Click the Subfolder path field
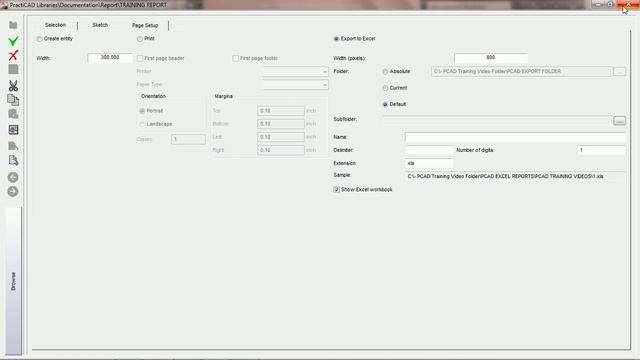The height and width of the screenshot is (360, 640). 497,120
